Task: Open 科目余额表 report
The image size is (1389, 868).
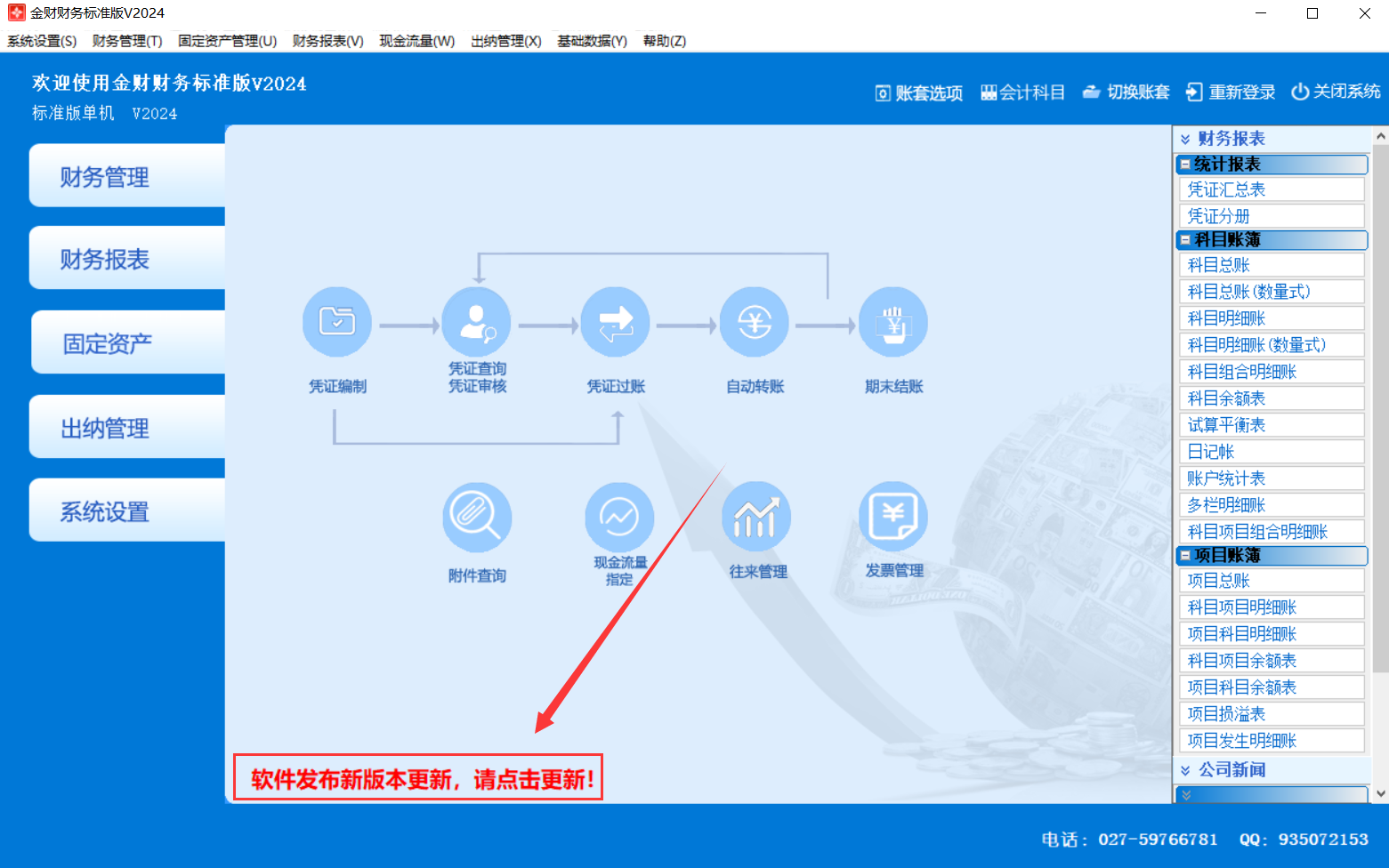Action: 1272,398
